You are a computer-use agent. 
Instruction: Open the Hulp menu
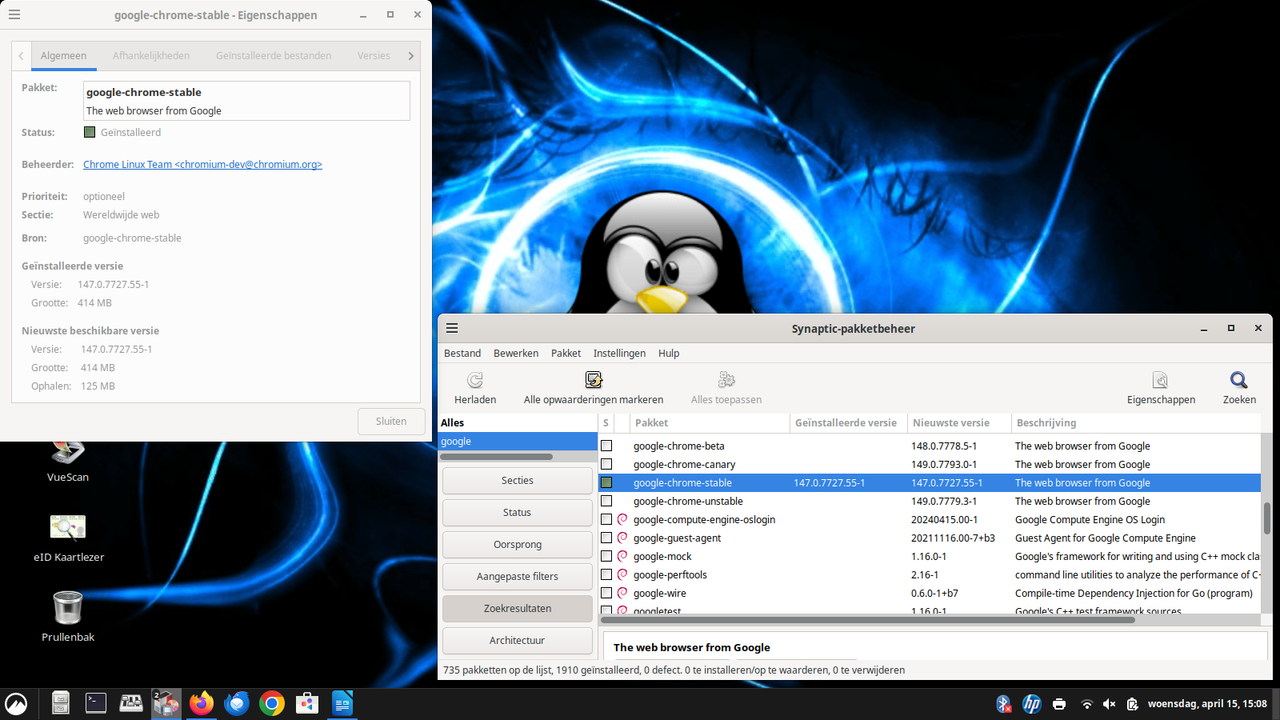(x=669, y=353)
